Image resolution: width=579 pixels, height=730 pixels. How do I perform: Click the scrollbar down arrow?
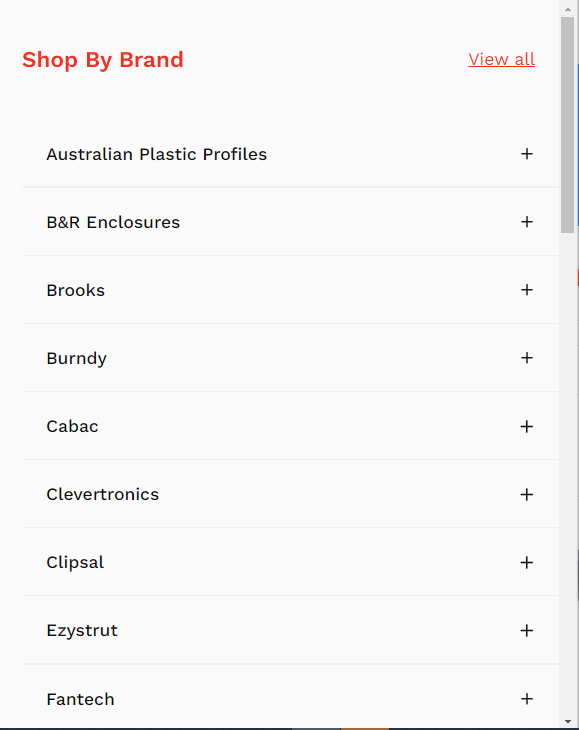tap(567, 722)
